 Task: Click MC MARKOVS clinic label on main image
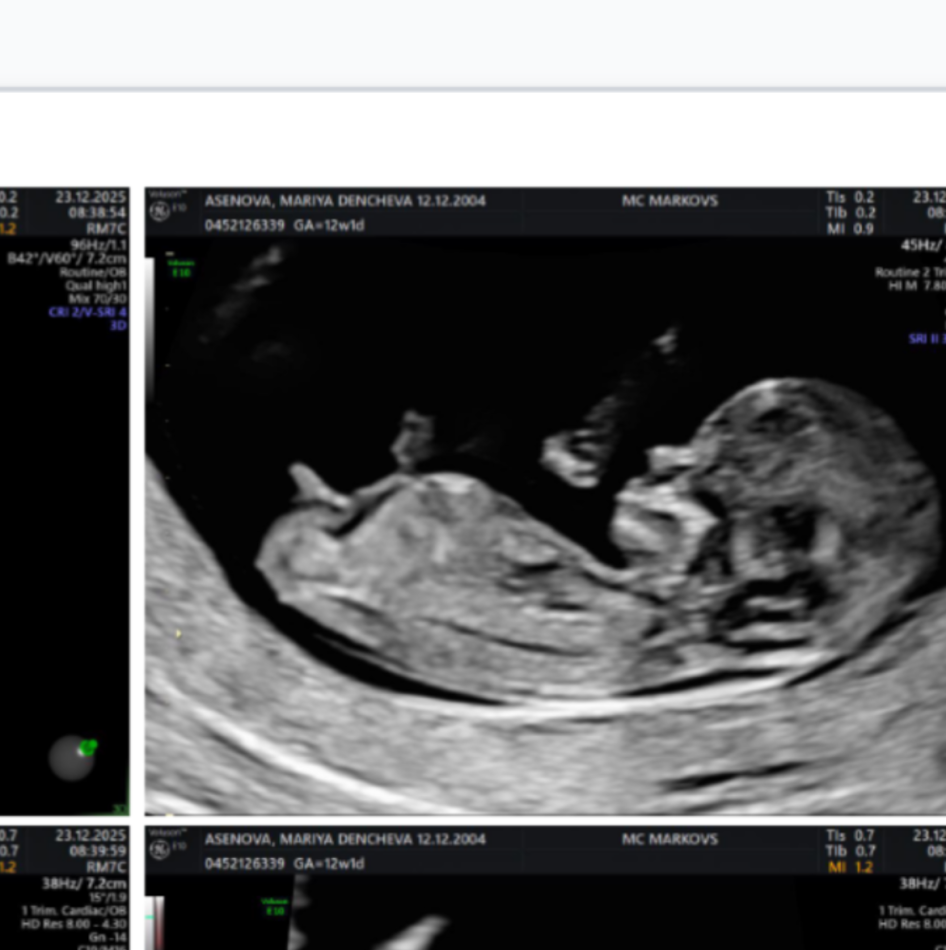[669, 200]
